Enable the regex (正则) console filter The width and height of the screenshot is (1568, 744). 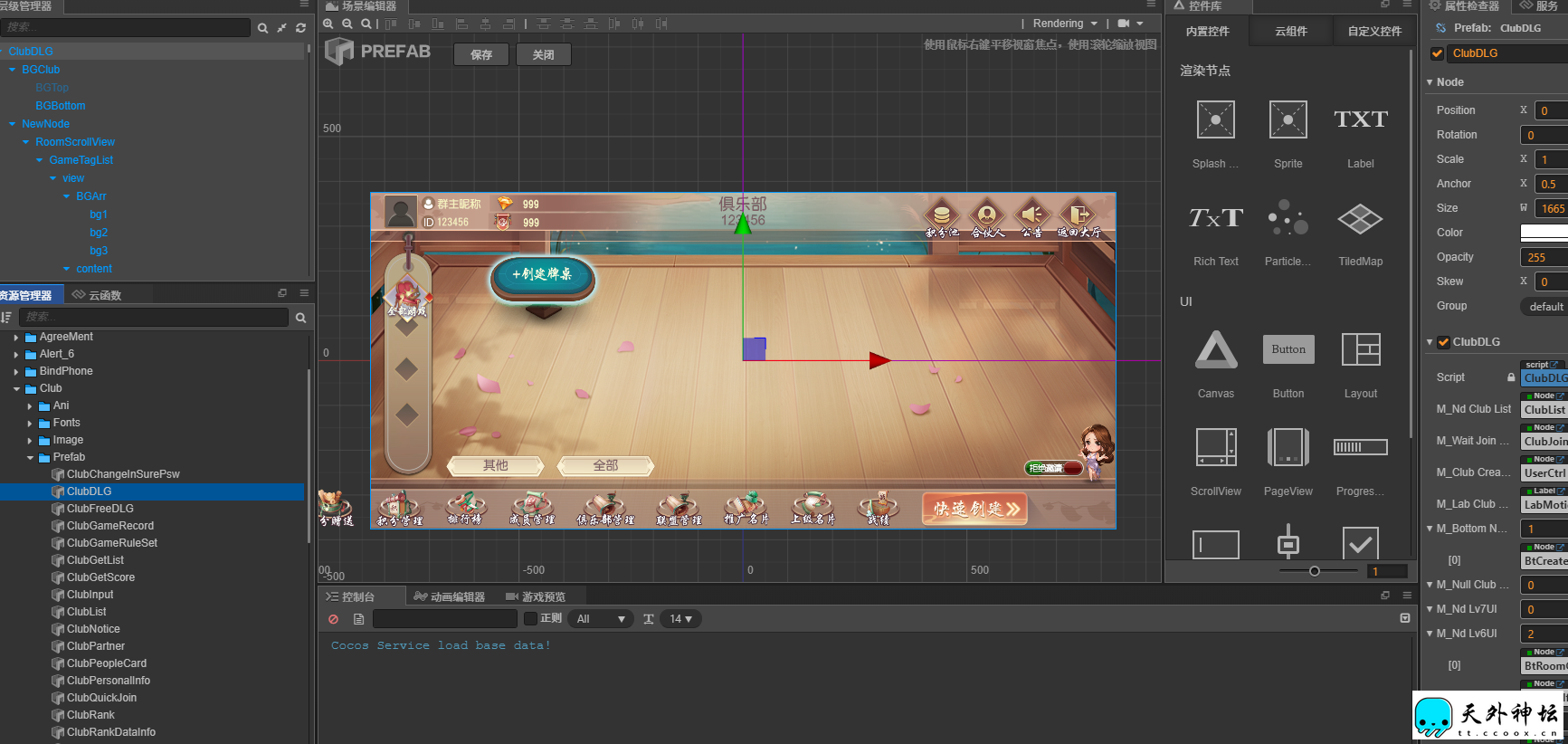coord(531,618)
